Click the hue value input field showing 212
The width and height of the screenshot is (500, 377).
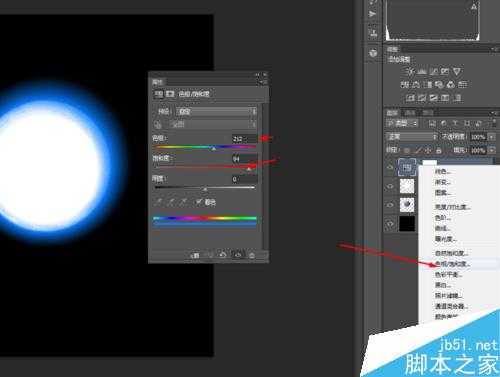point(245,139)
